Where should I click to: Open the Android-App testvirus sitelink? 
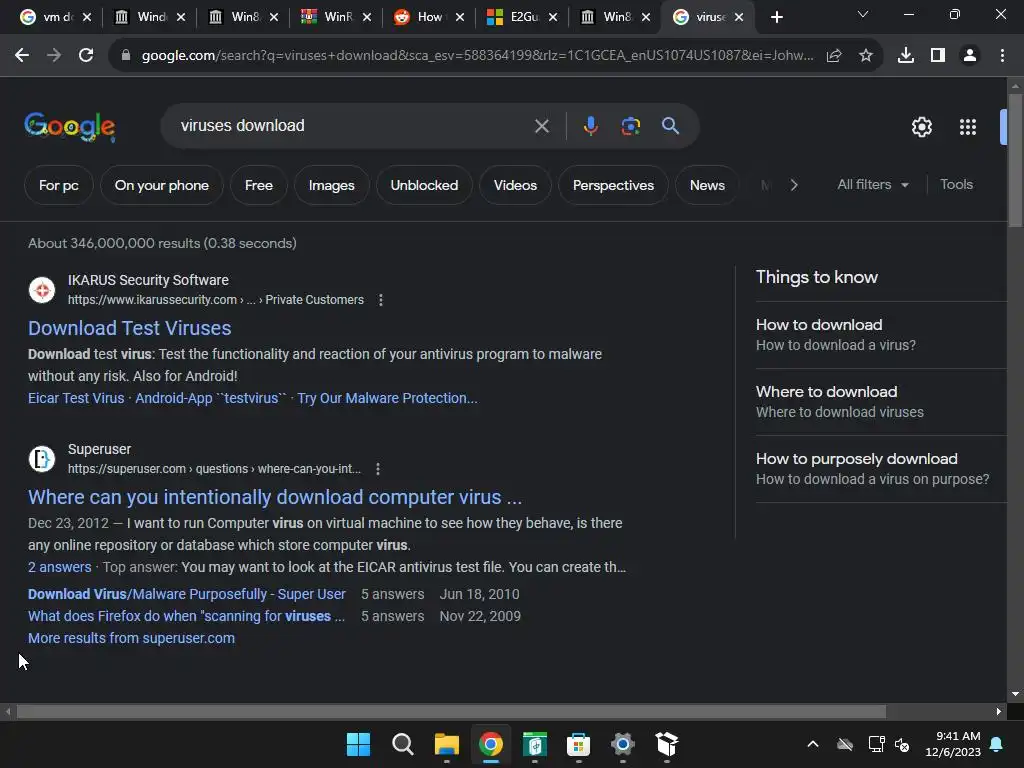210,398
